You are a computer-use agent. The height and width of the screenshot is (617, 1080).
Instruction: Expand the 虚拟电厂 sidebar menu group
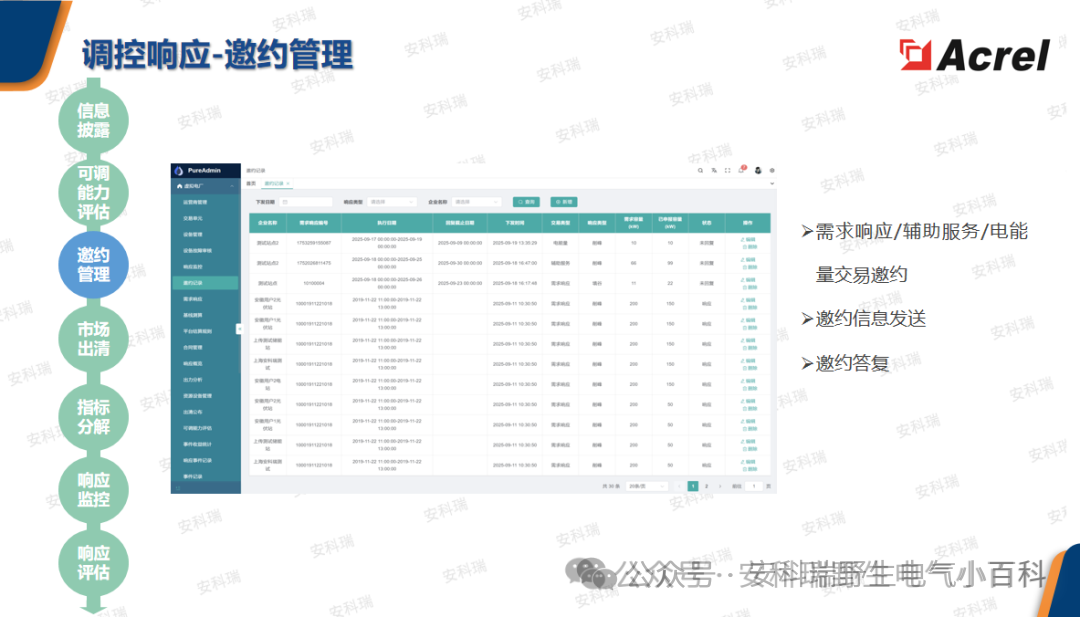tap(205, 186)
